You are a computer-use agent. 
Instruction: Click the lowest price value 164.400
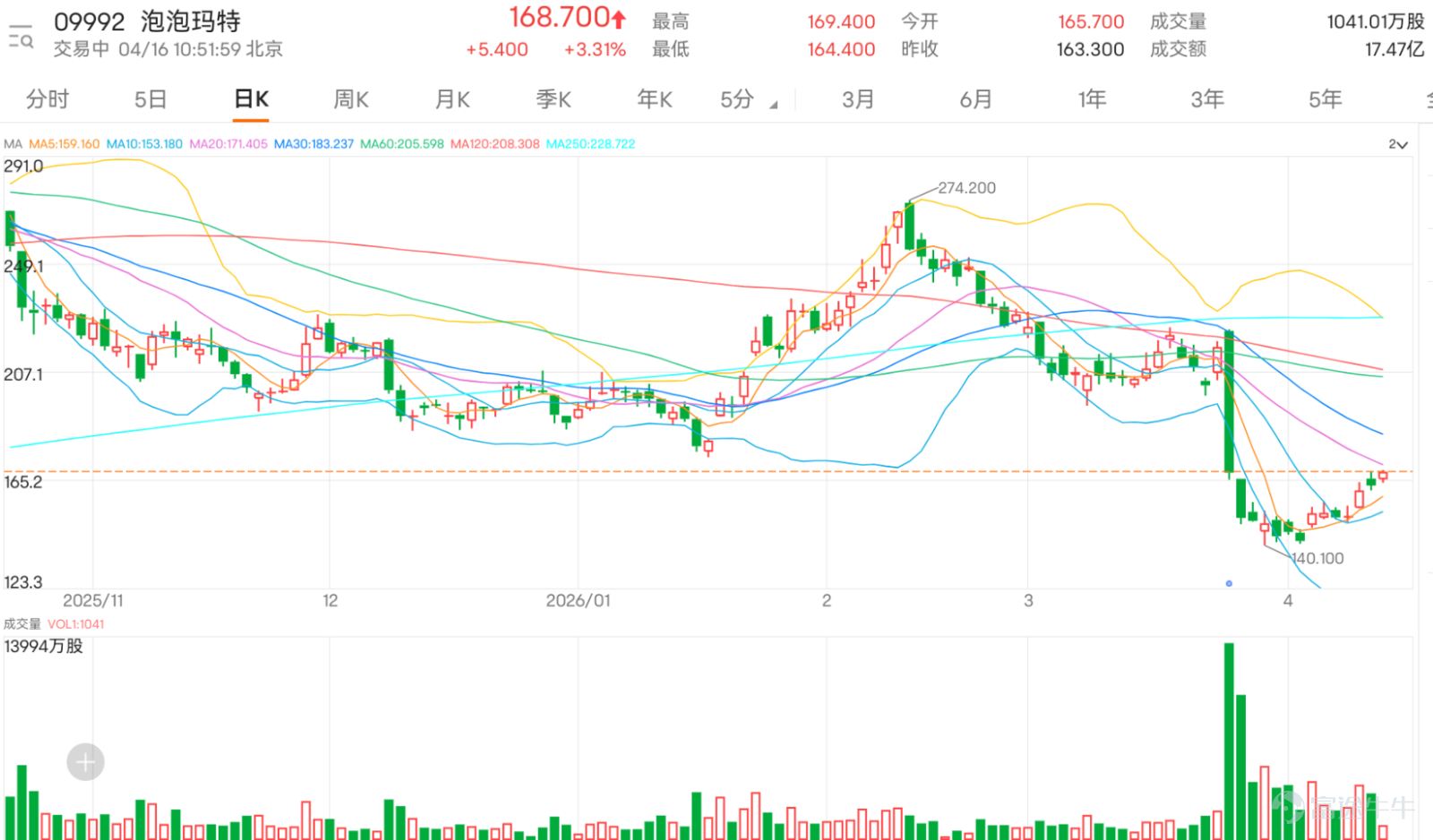pyautogui.click(x=841, y=49)
